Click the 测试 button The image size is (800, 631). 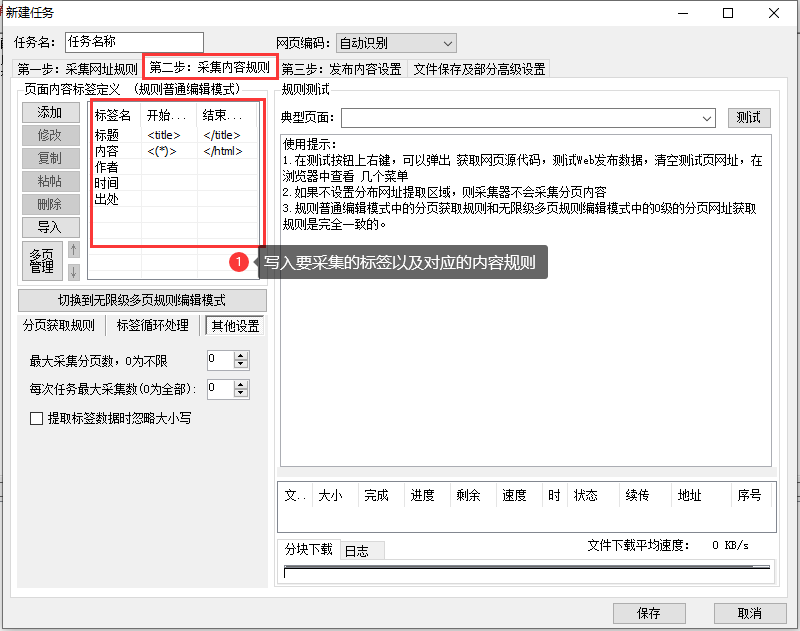[748, 117]
